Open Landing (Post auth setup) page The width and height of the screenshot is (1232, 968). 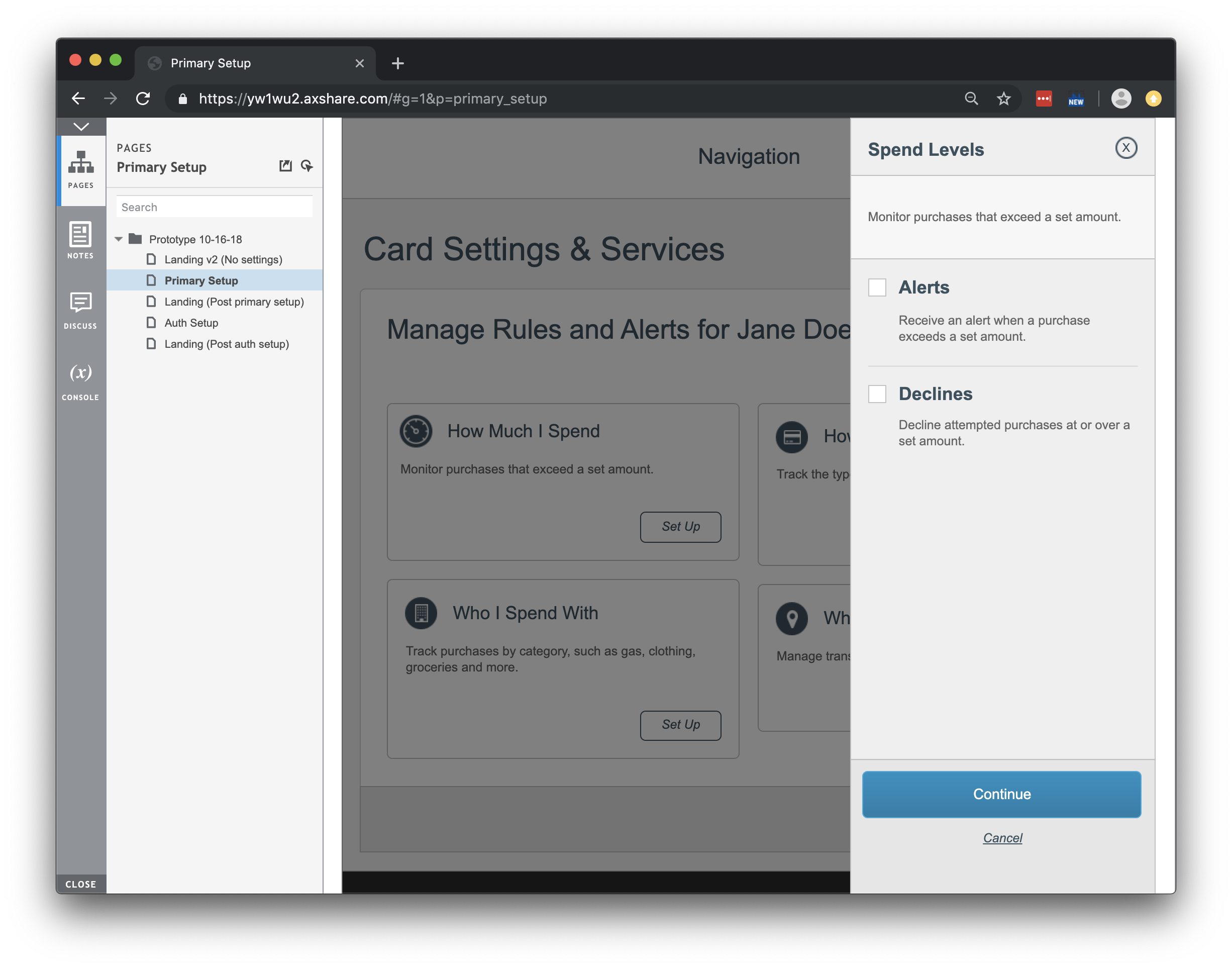pyautogui.click(x=227, y=344)
